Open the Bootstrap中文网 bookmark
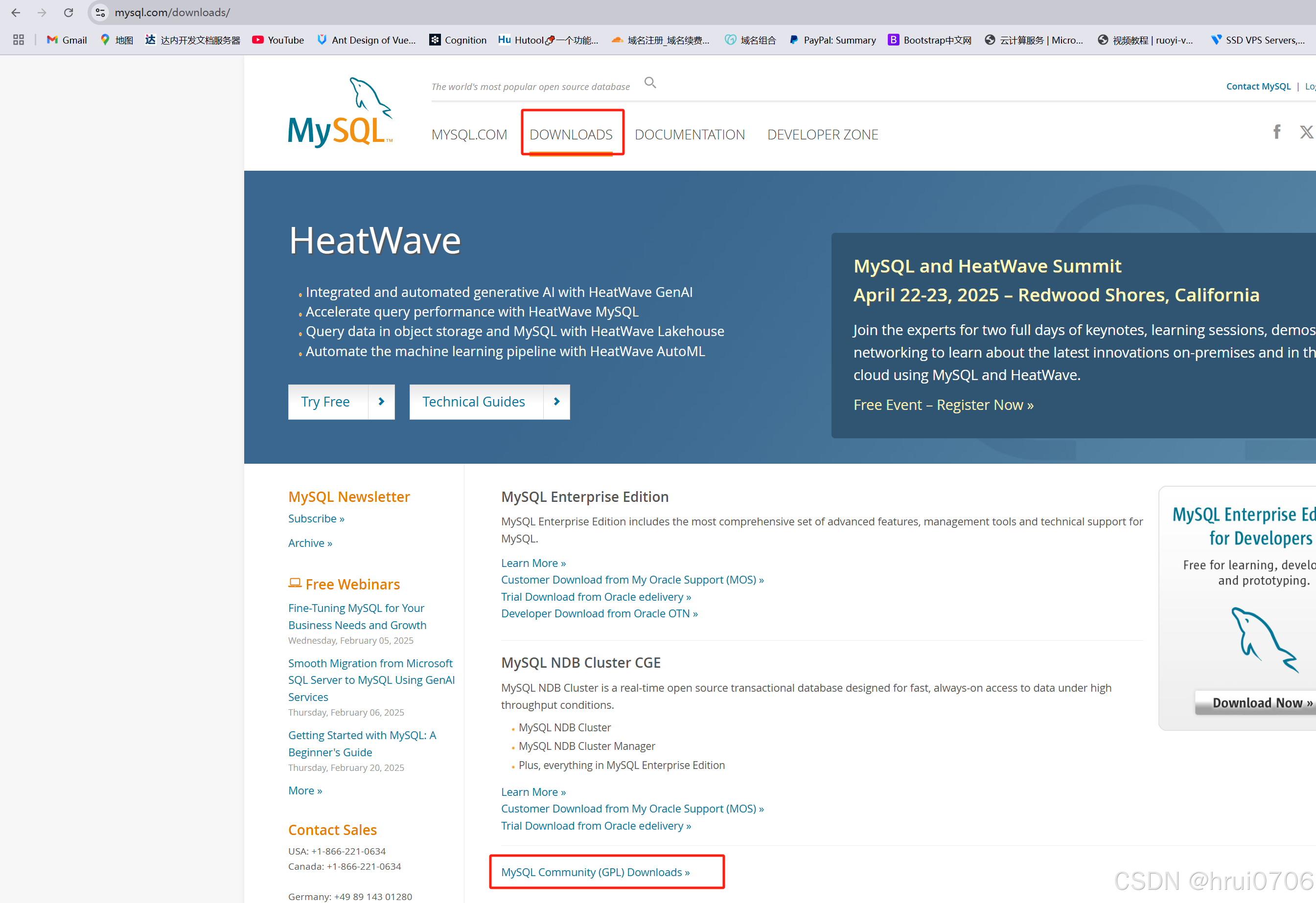This screenshot has width=1316, height=903. 930,40
